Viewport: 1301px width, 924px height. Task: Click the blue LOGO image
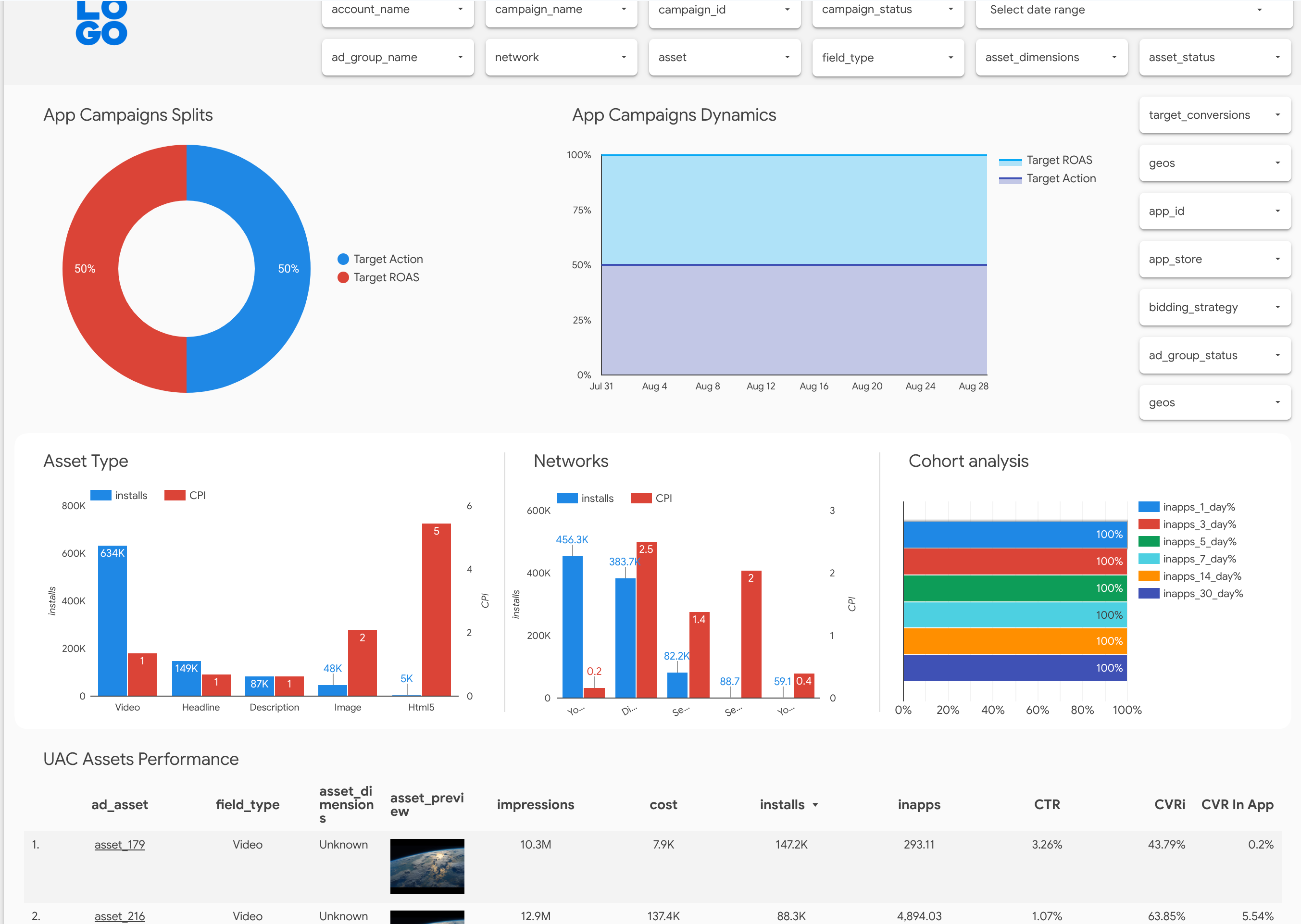pos(101,23)
